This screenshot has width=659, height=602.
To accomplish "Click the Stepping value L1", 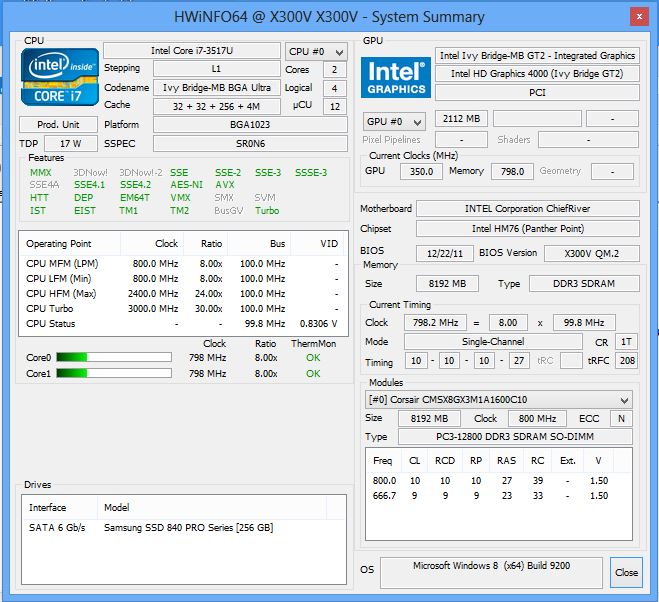I will [216, 69].
